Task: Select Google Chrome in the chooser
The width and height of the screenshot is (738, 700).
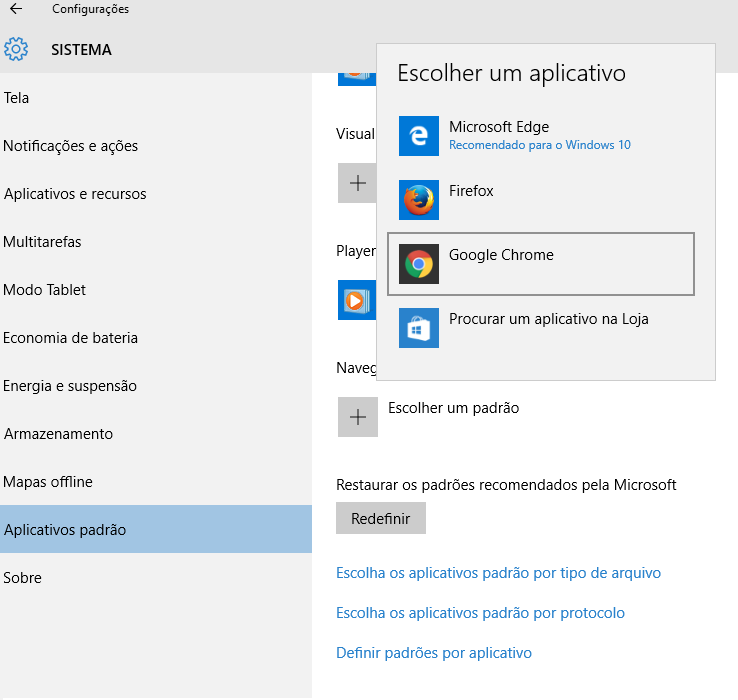Action: pyautogui.click(x=541, y=264)
